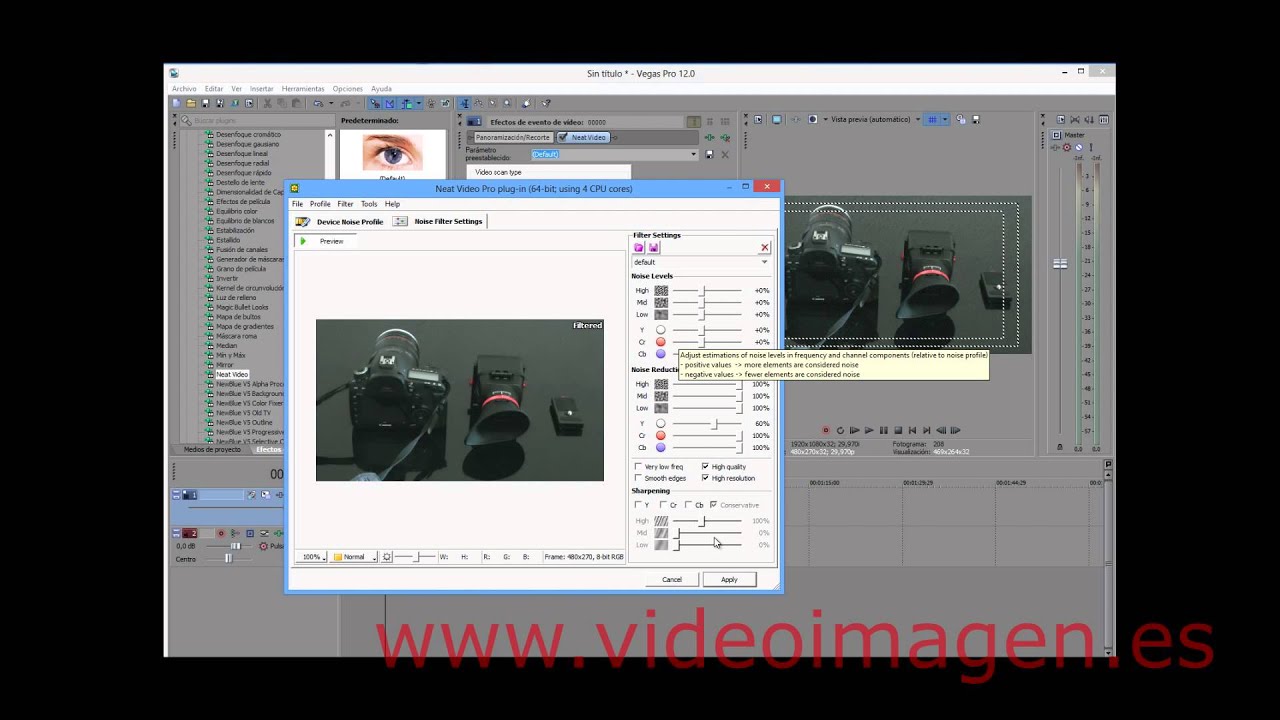Open the Device Noise Profile tab

340,221
